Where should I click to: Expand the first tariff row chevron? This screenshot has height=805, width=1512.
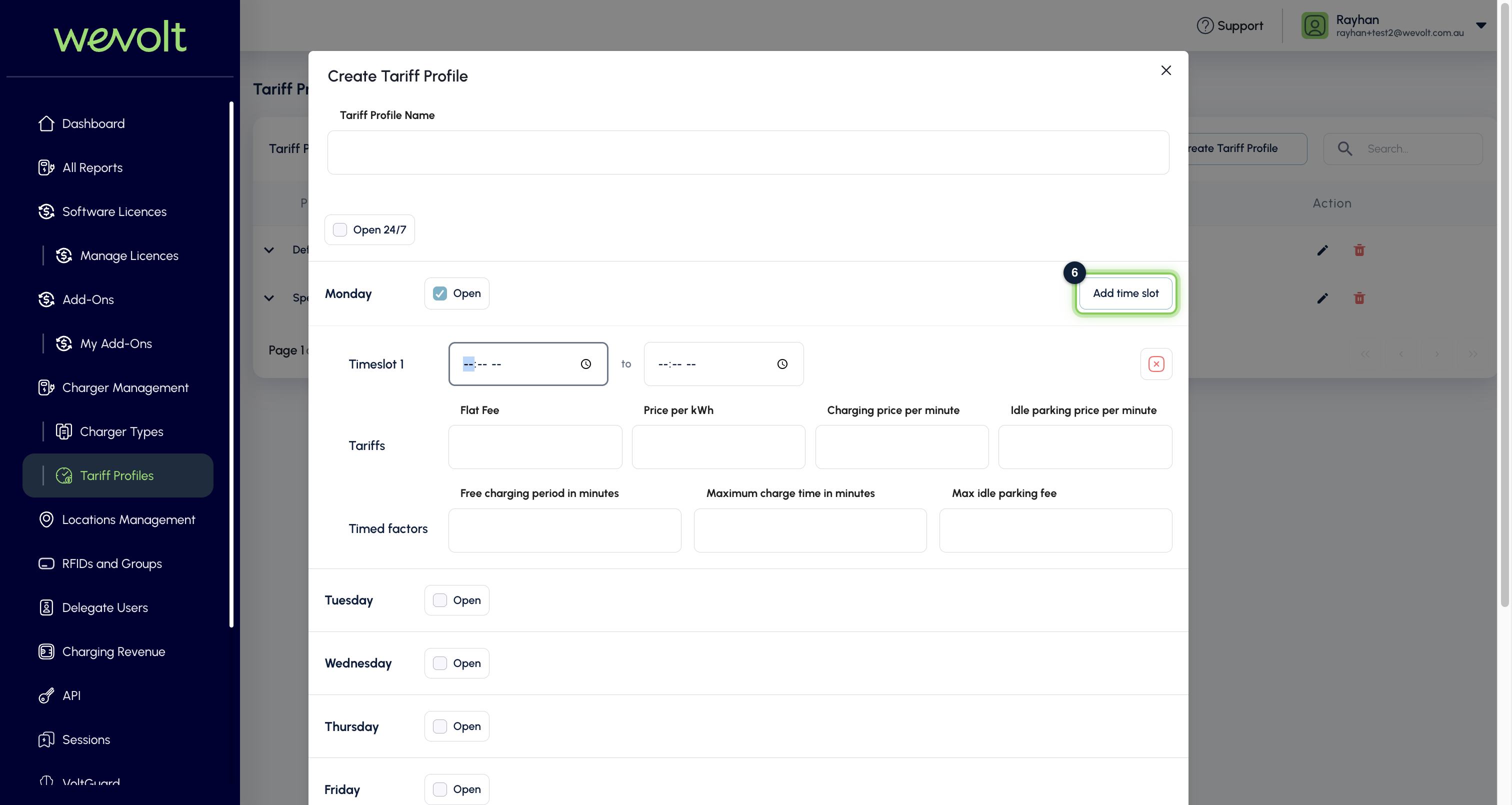[269, 250]
